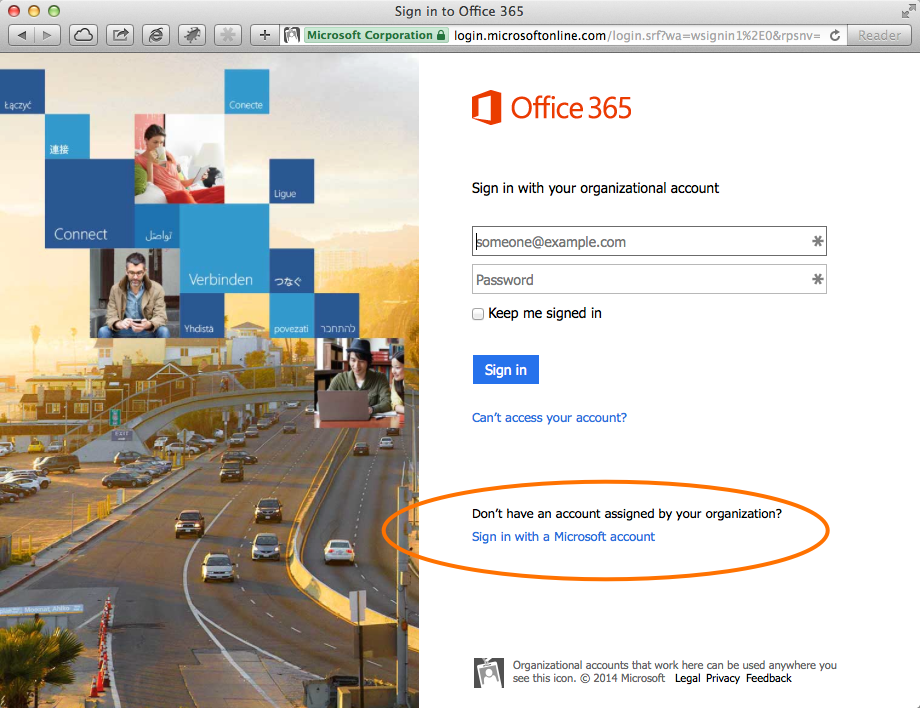Click the bug-shaped extension icon in toolbar
Viewport: 920px width, 708px height.
click(x=192, y=34)
